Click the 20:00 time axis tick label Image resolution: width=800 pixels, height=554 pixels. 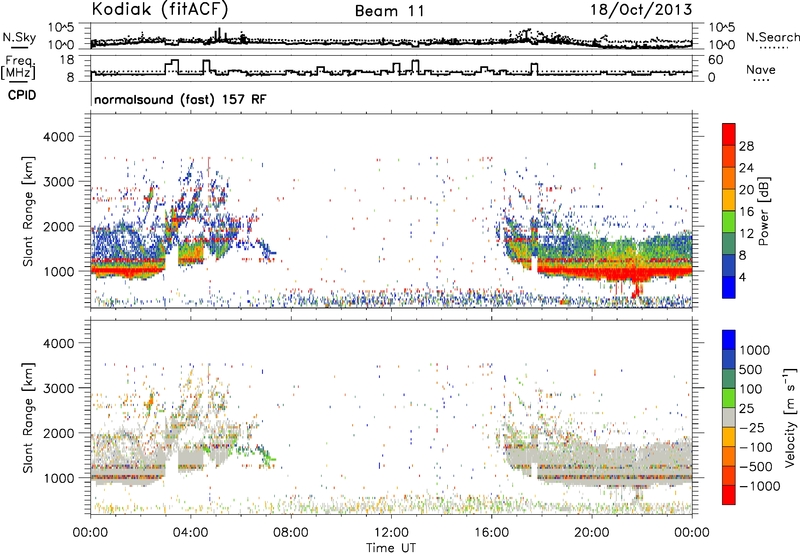(591, 533)
